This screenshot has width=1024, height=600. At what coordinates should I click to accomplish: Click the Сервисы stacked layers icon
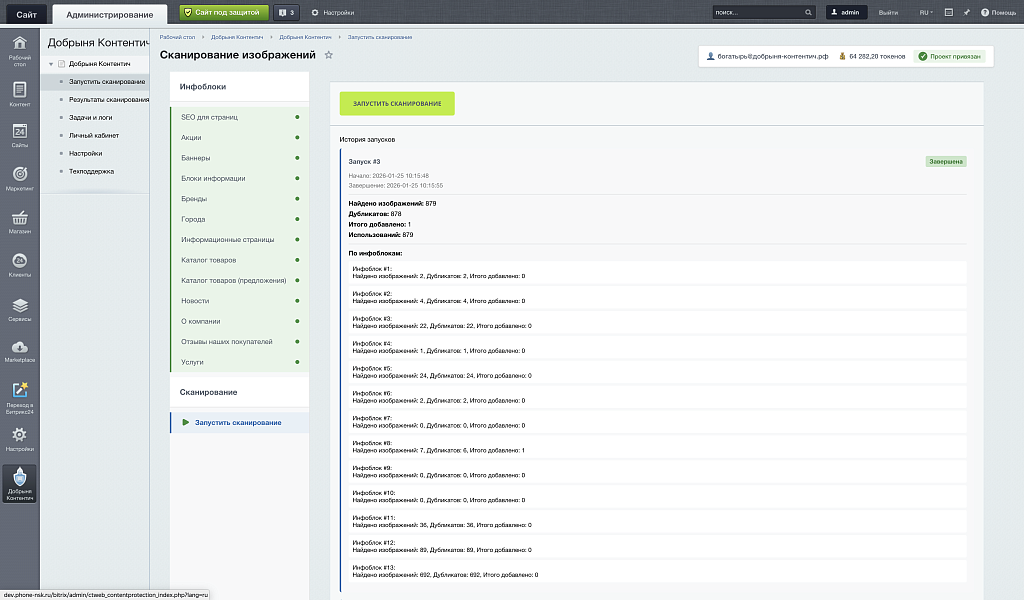pyautogui.click(x=19, y=306)
